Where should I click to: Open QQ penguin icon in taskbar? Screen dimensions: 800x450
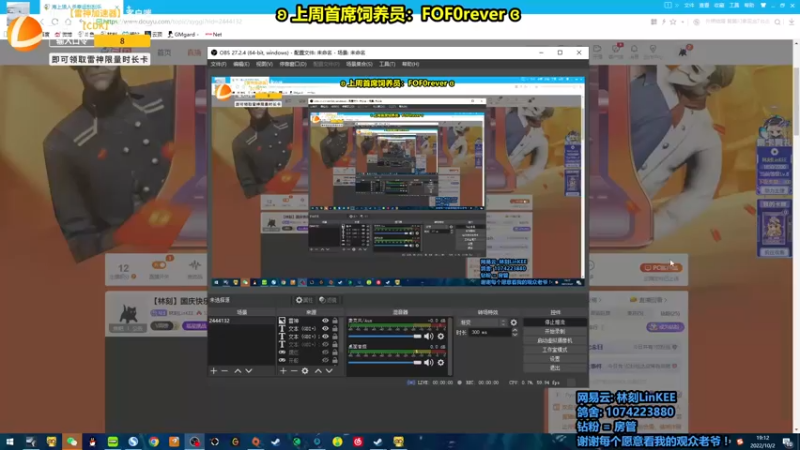point(92,441)
